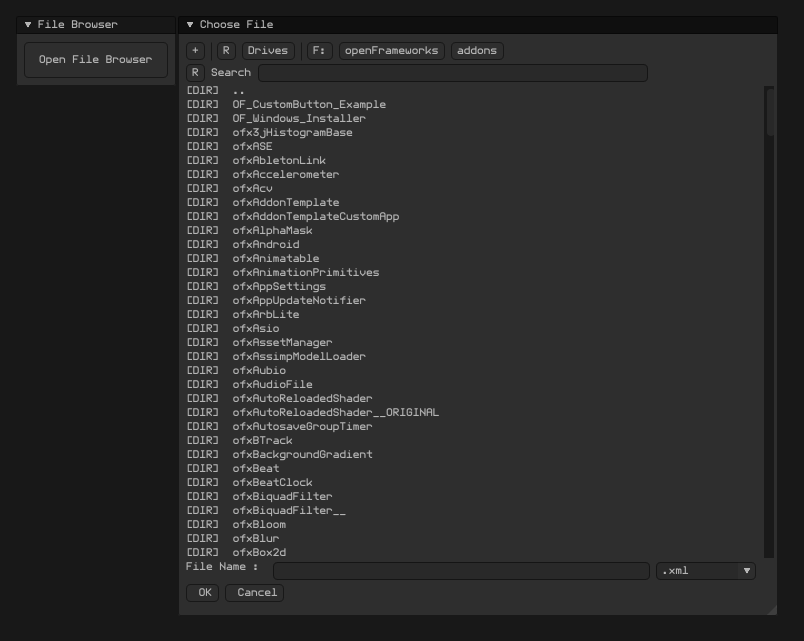The width and height of the screenshot is (804, 641).
Task: Click the plus create-directory button
Action: 195,51
